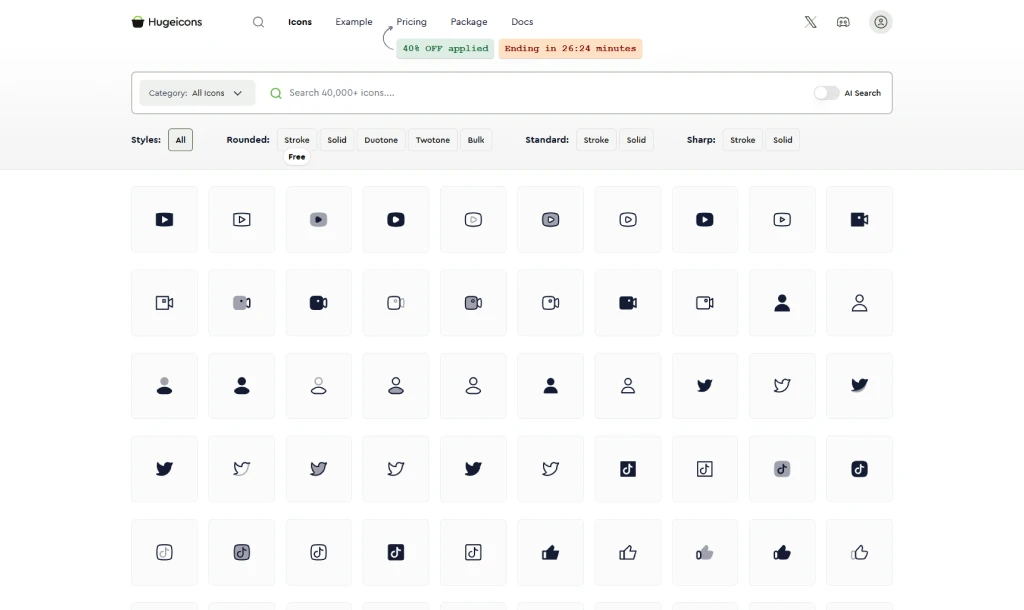This screenshot has width=1024, height=610.
Task: Select the Standard Stroke style filter
Action: [x=596, y=140]
